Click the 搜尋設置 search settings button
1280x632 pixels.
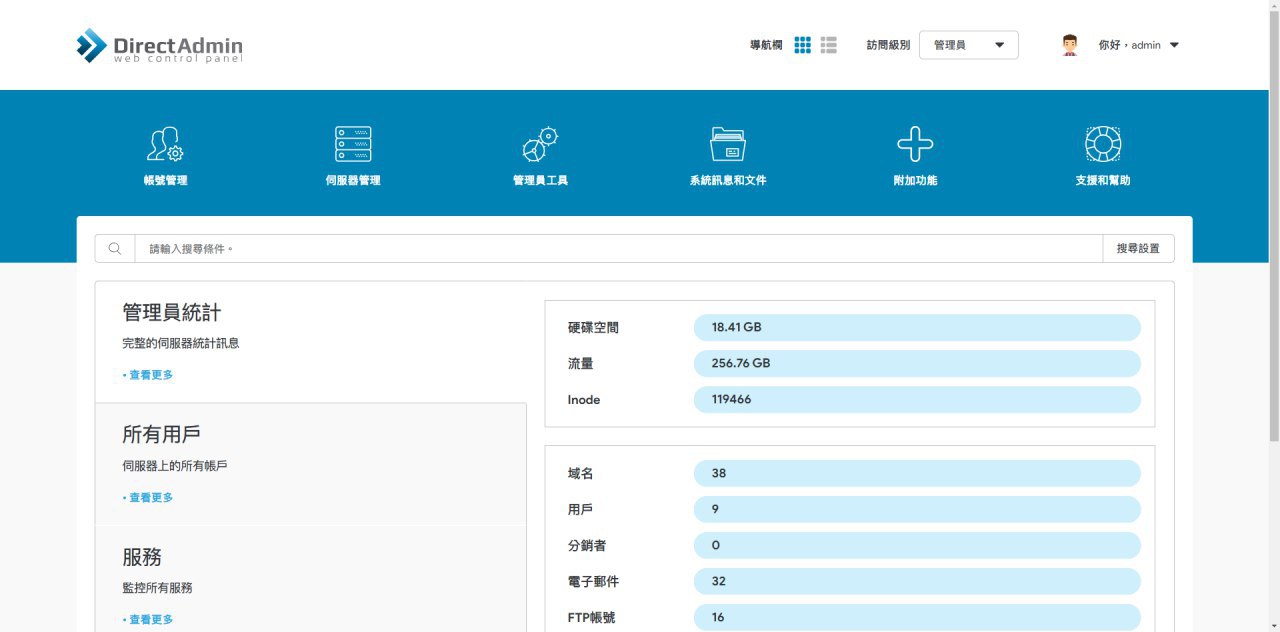[1138, 249]
